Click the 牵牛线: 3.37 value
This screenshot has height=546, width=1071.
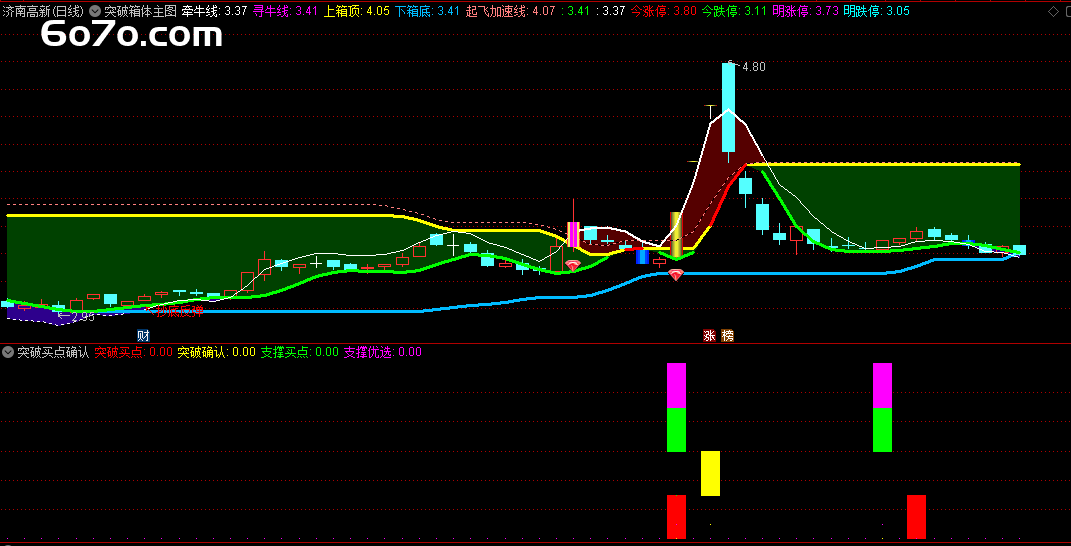(x=214, y=11)
